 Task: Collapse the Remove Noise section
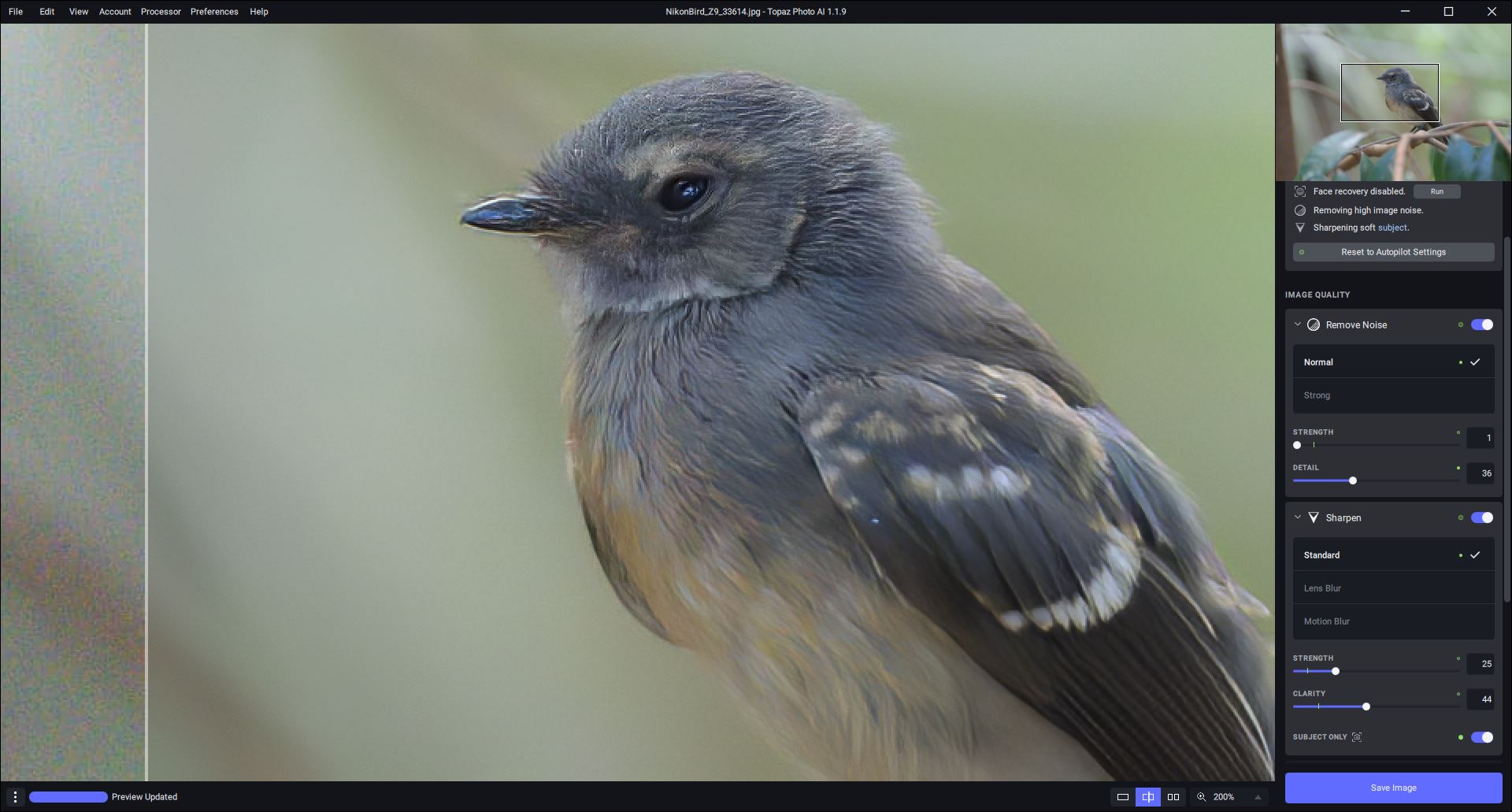coord(1298,324)
